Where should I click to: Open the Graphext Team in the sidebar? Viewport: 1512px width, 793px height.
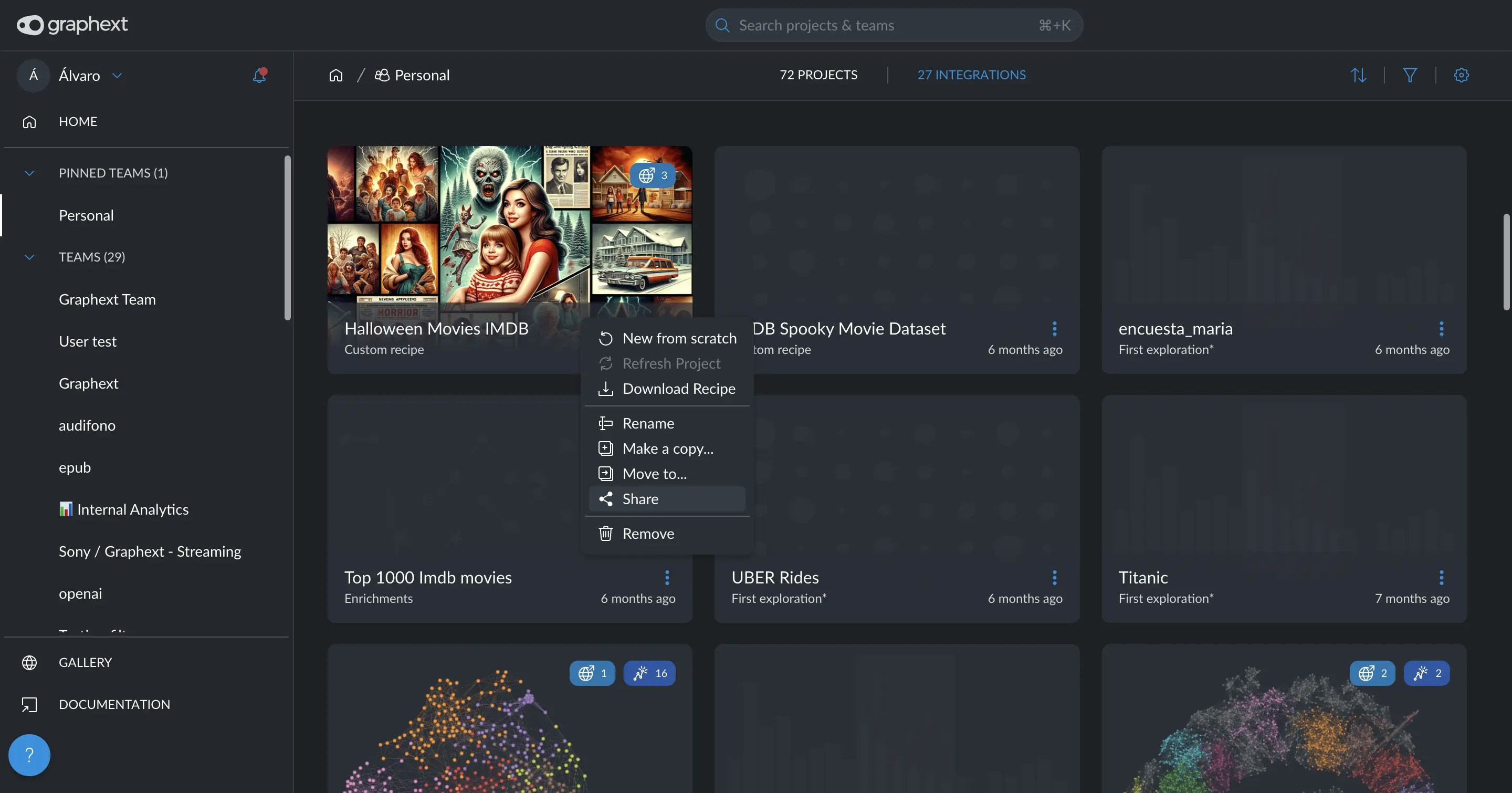107,299
